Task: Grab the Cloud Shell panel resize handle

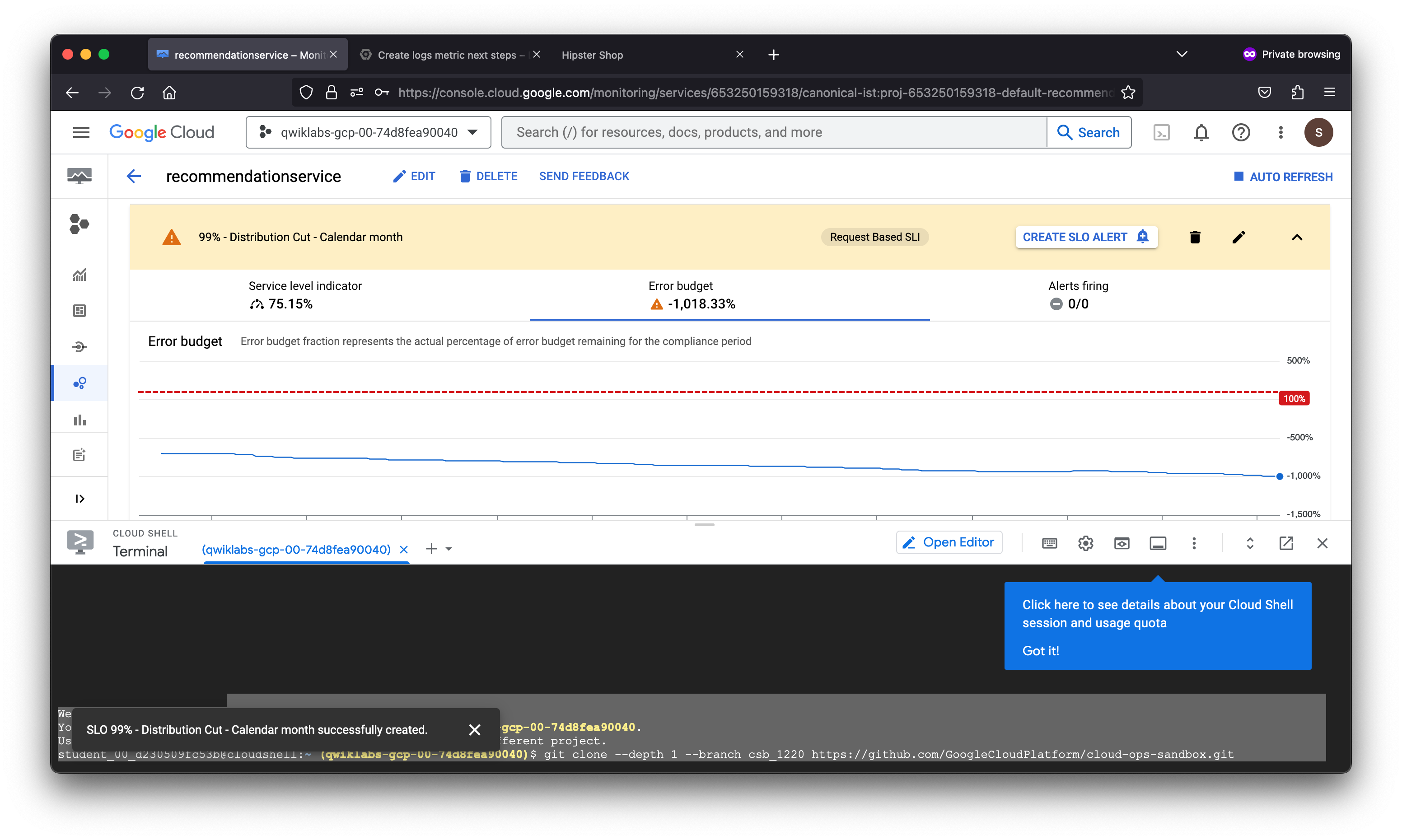Action: point(704,525)
